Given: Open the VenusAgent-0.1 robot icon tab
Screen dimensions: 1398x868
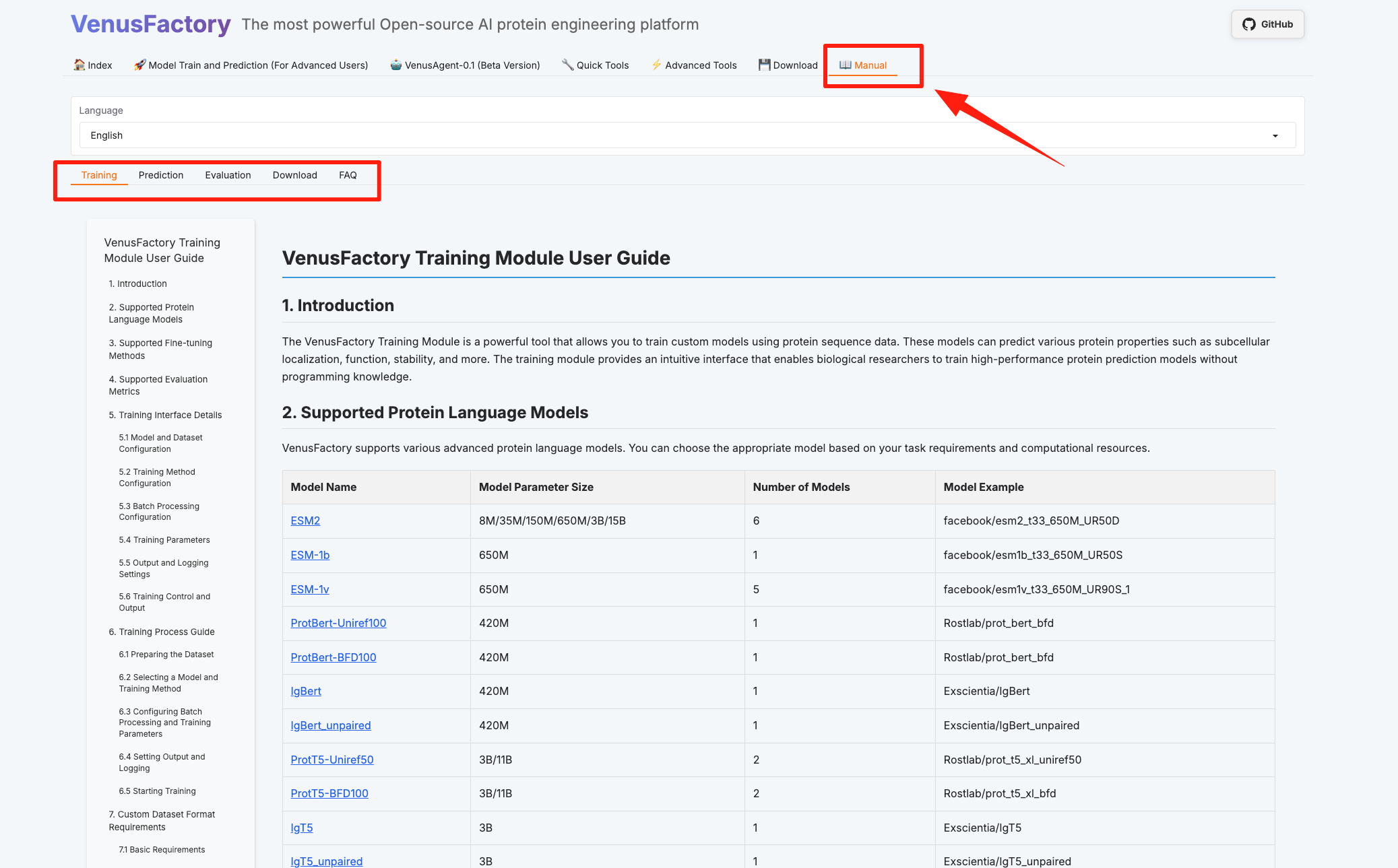Looking at the screenshot, I should point(465,65).
